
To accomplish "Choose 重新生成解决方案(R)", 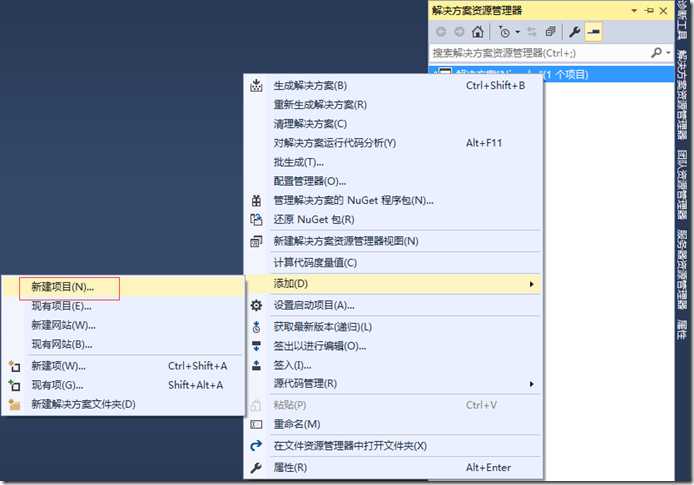I will (x=393, y=104).
